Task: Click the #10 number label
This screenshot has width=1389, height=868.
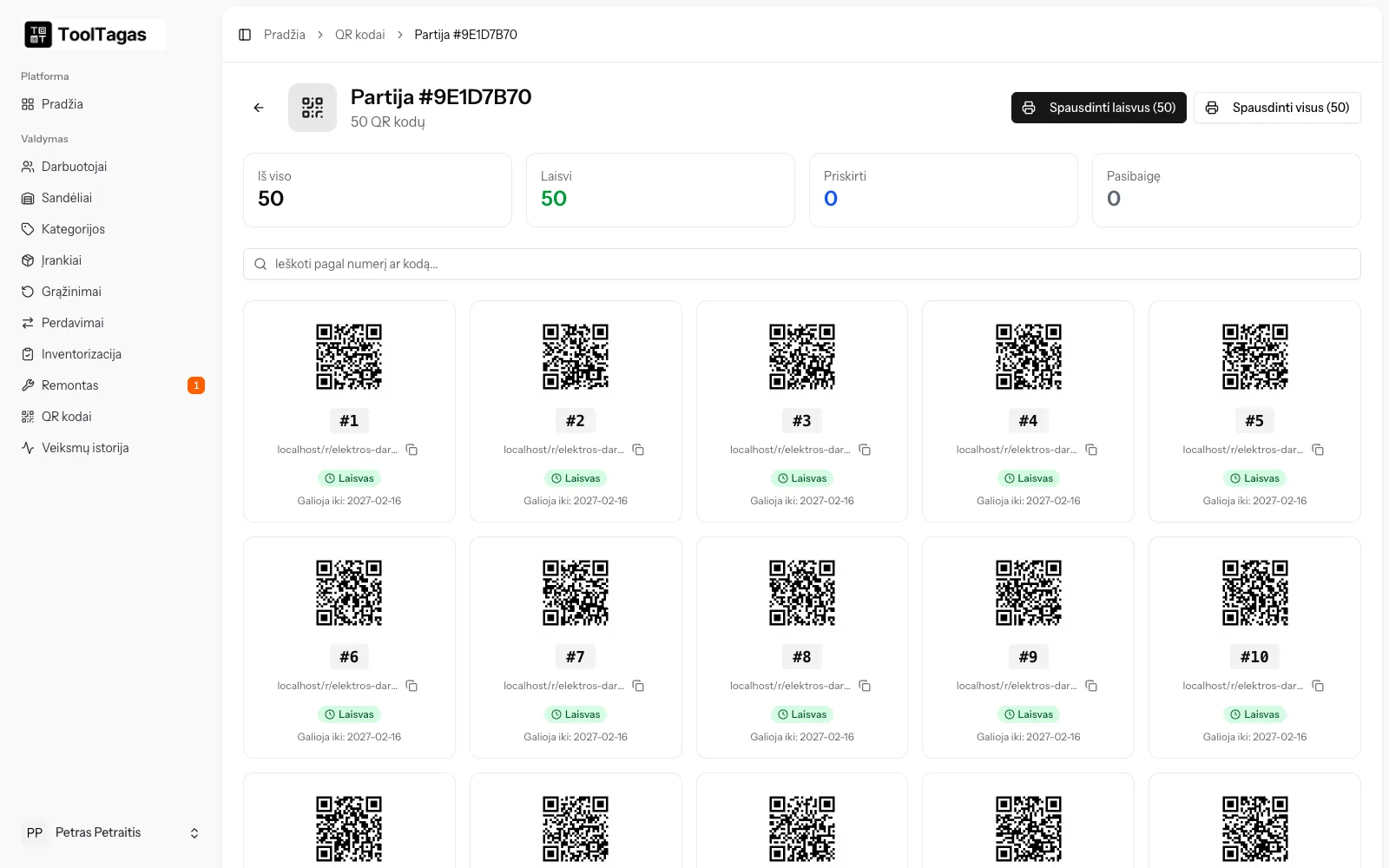Action: 1255,657
